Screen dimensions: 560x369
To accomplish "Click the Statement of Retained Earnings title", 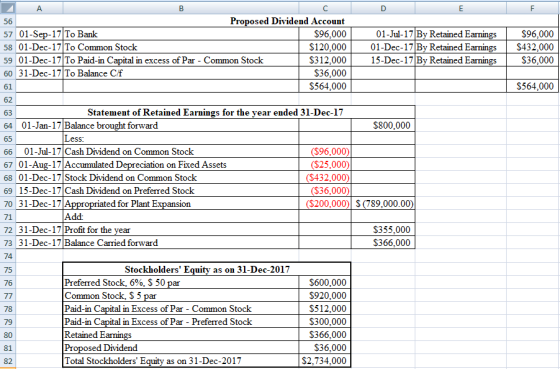I will (x=216, y=113).
